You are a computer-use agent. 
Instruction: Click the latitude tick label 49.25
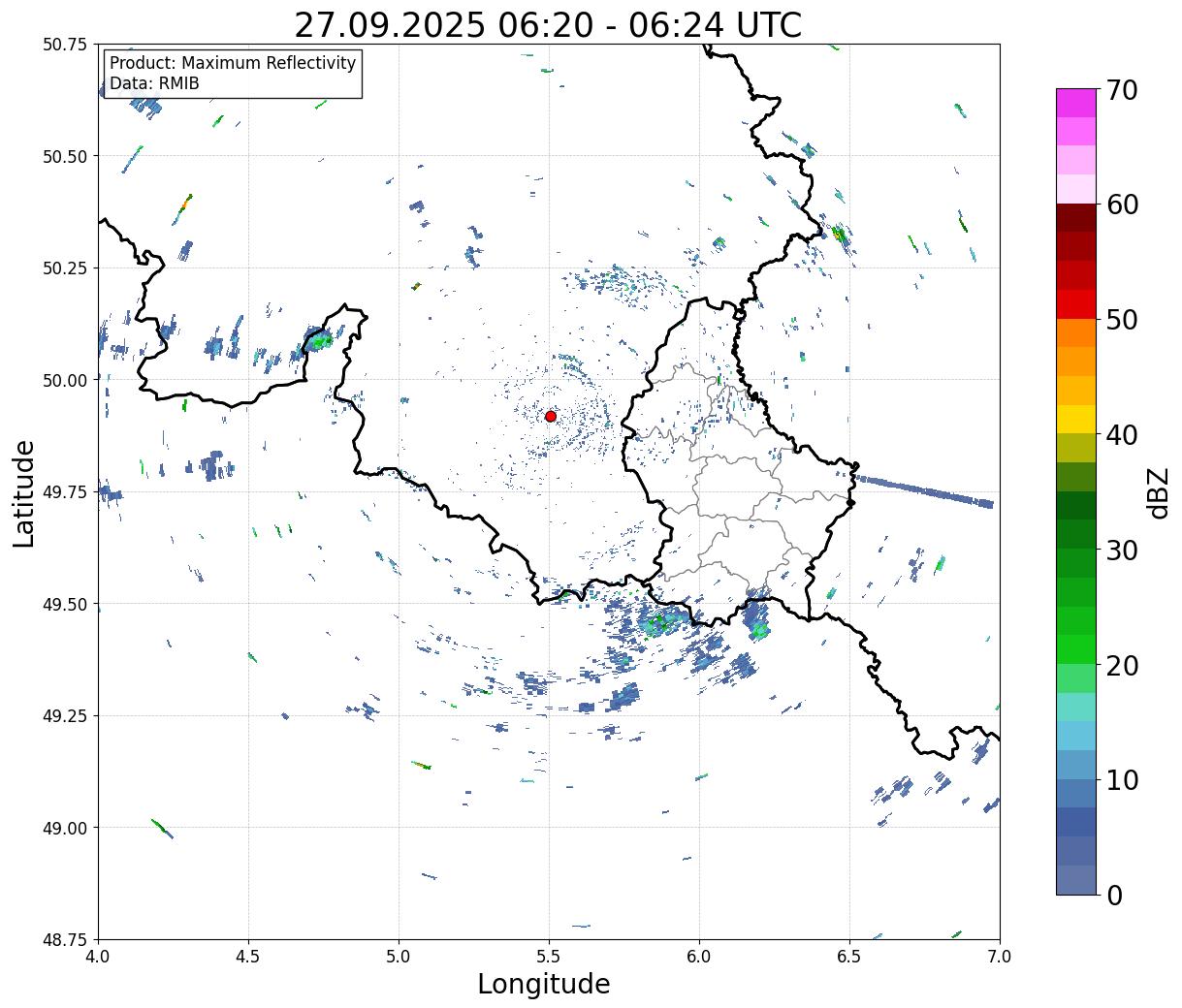(65, 716)
